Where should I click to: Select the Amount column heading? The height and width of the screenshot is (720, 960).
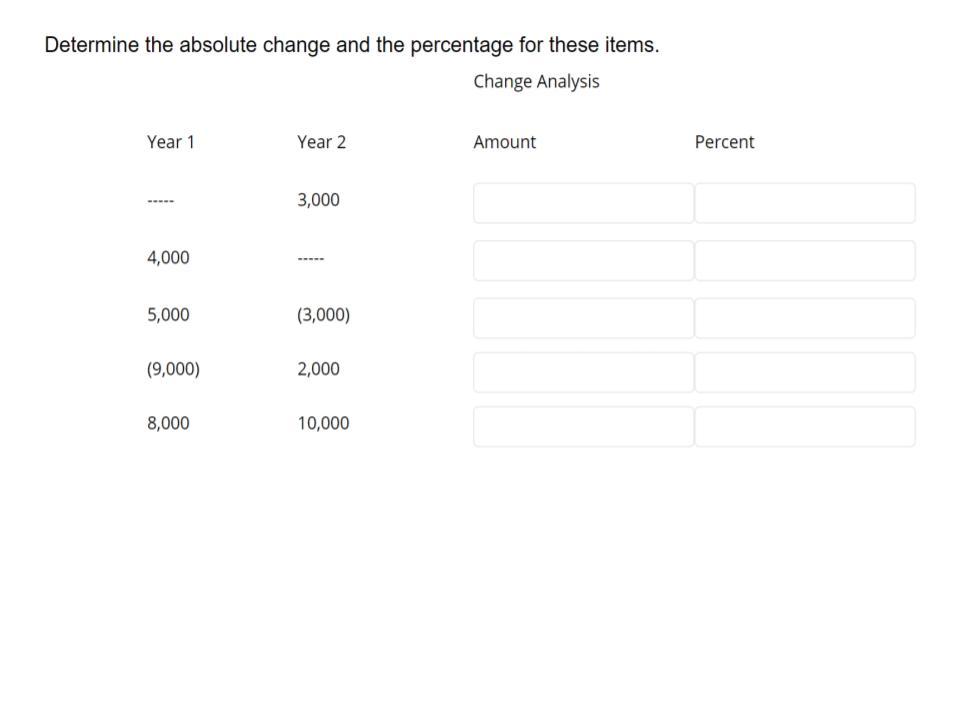pyautogui.click(x=504, y=142)
